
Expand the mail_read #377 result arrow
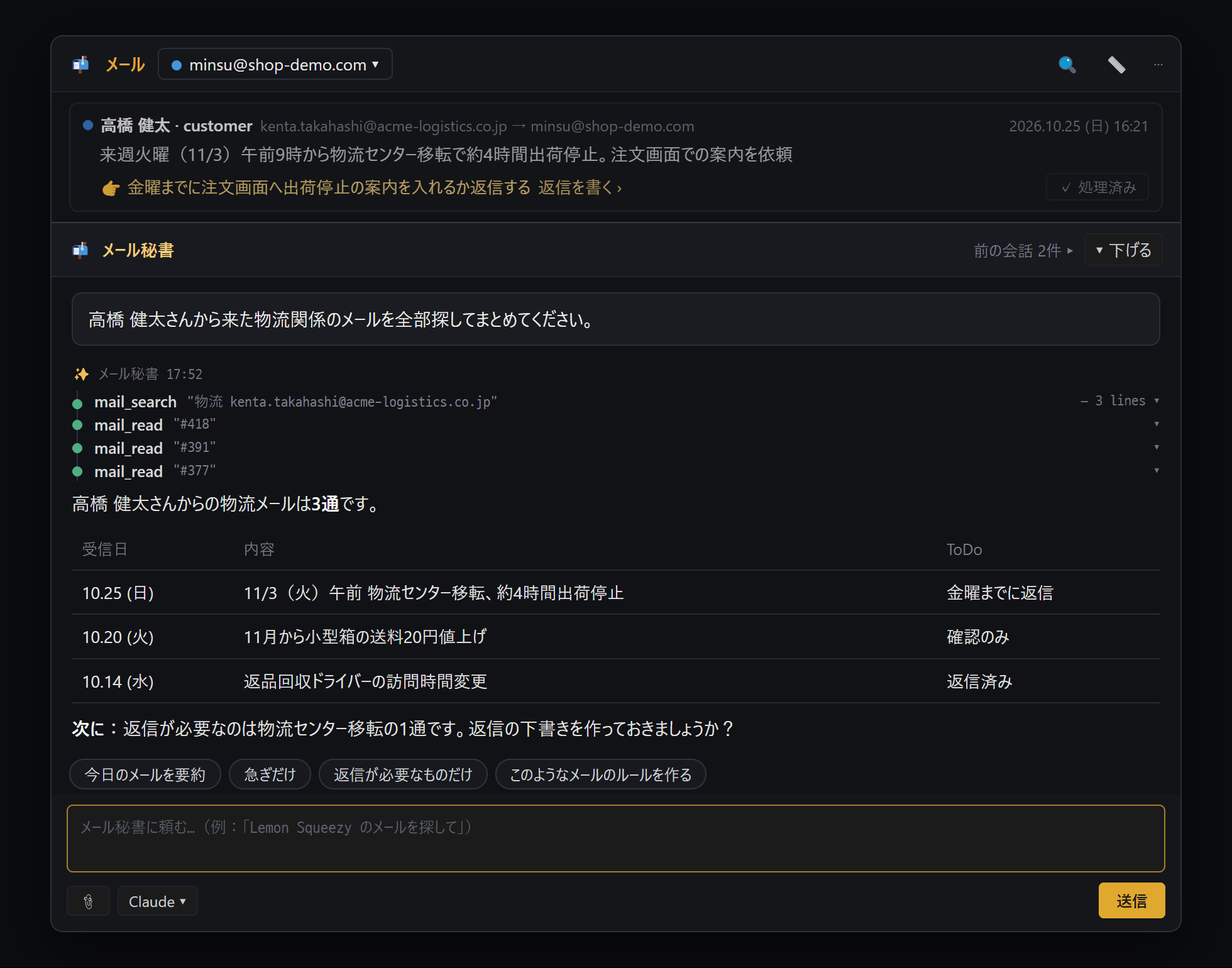1157,471
